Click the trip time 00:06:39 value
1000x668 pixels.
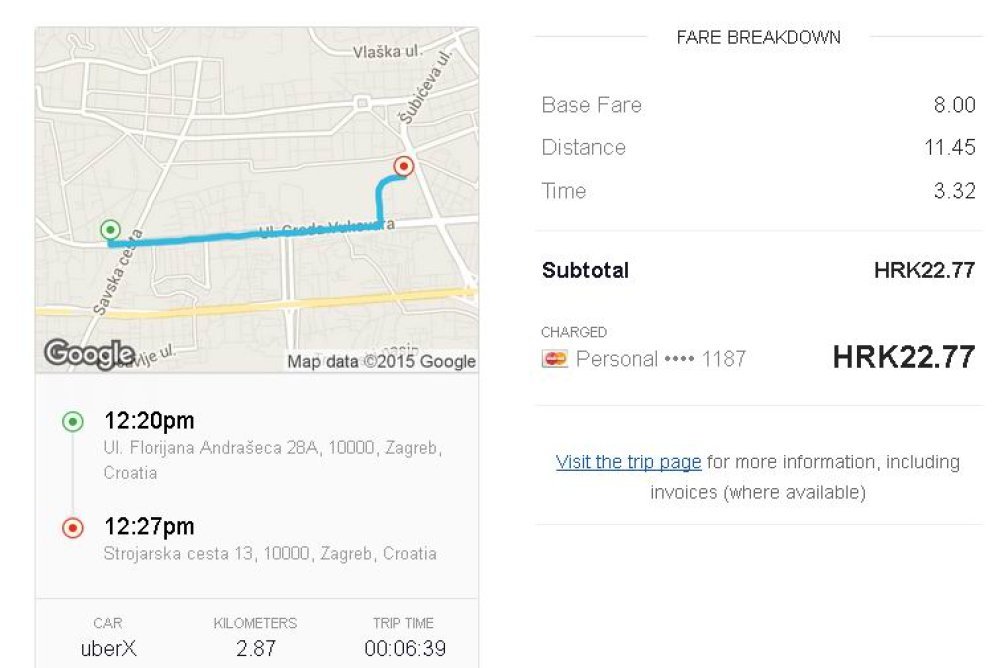coord(404,648)
